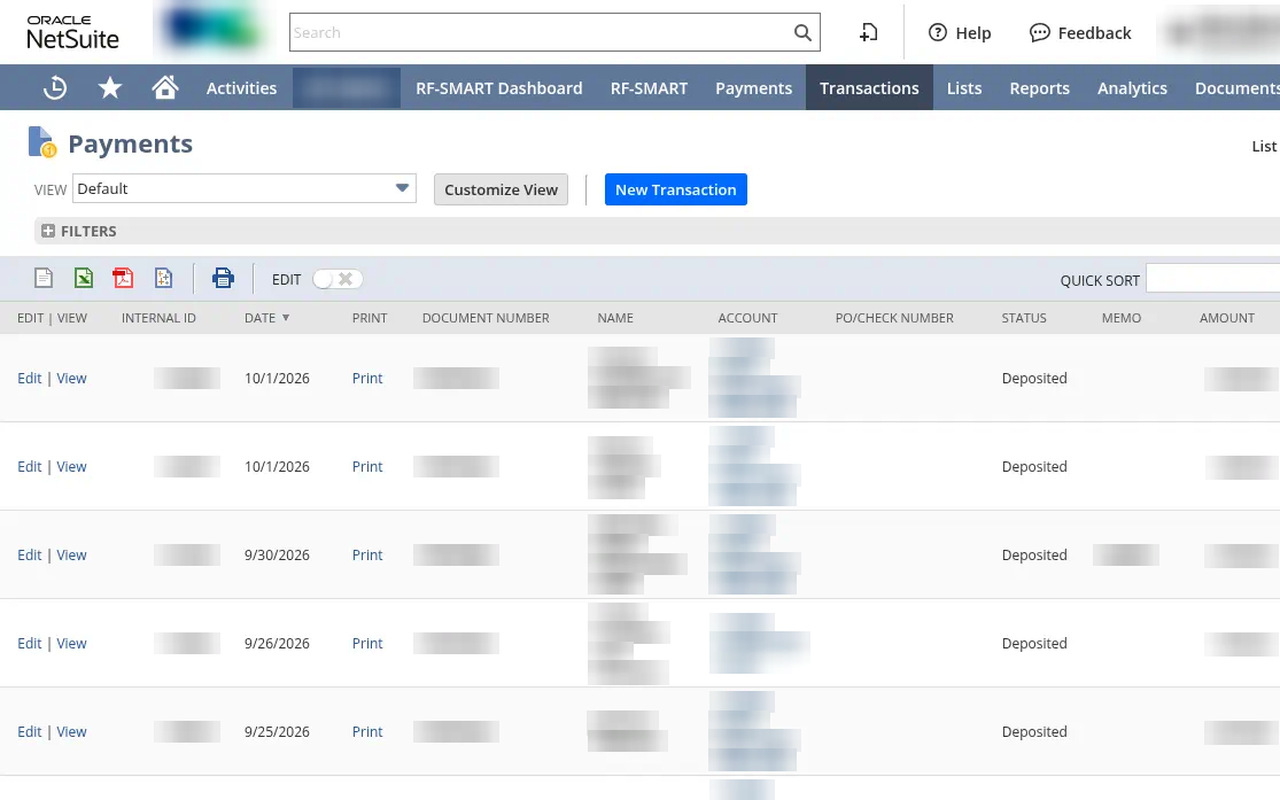Click the Help question mark icon

937,33
